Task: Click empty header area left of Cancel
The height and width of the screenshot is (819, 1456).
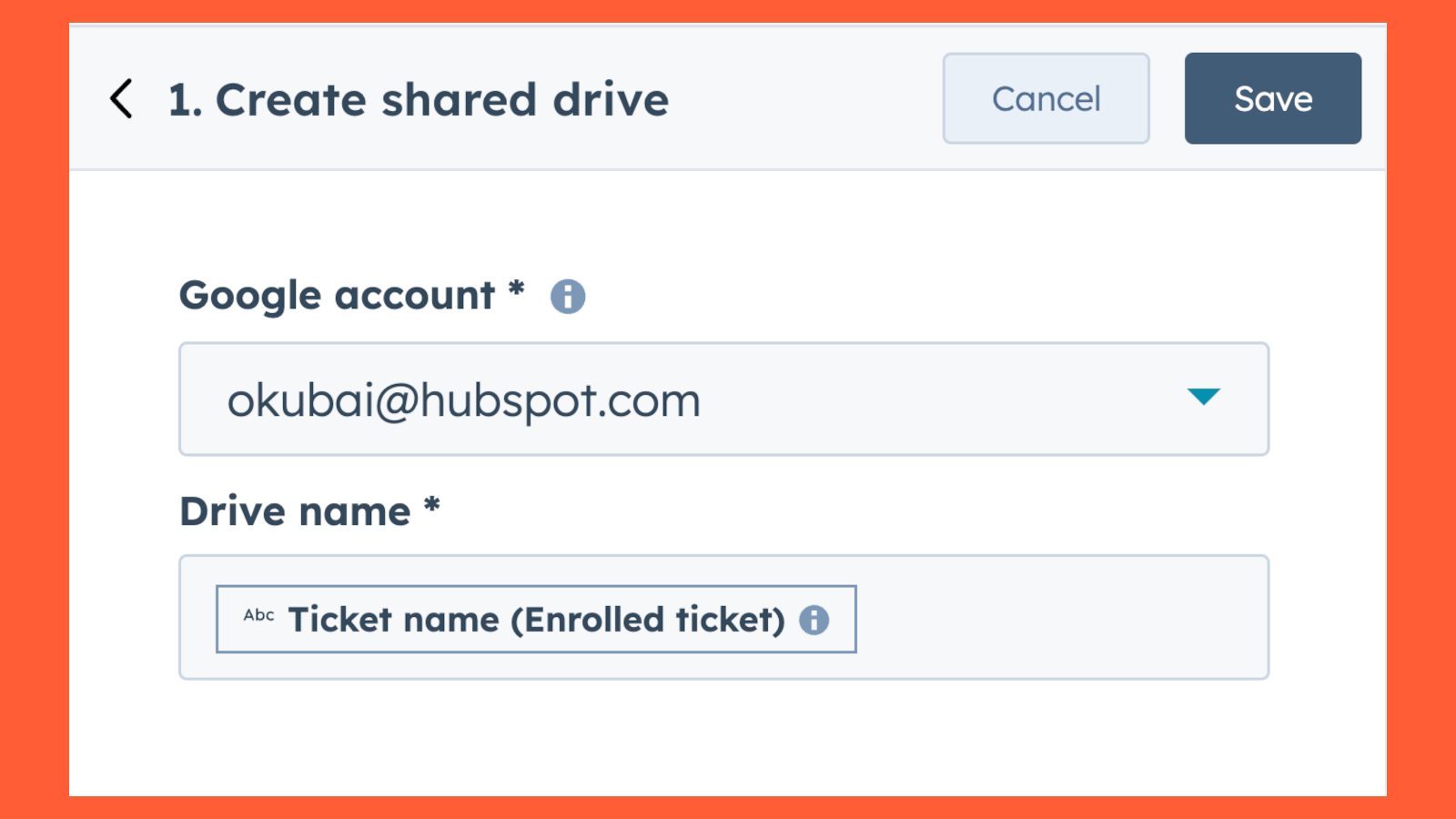Action: [x=805, y=98]
